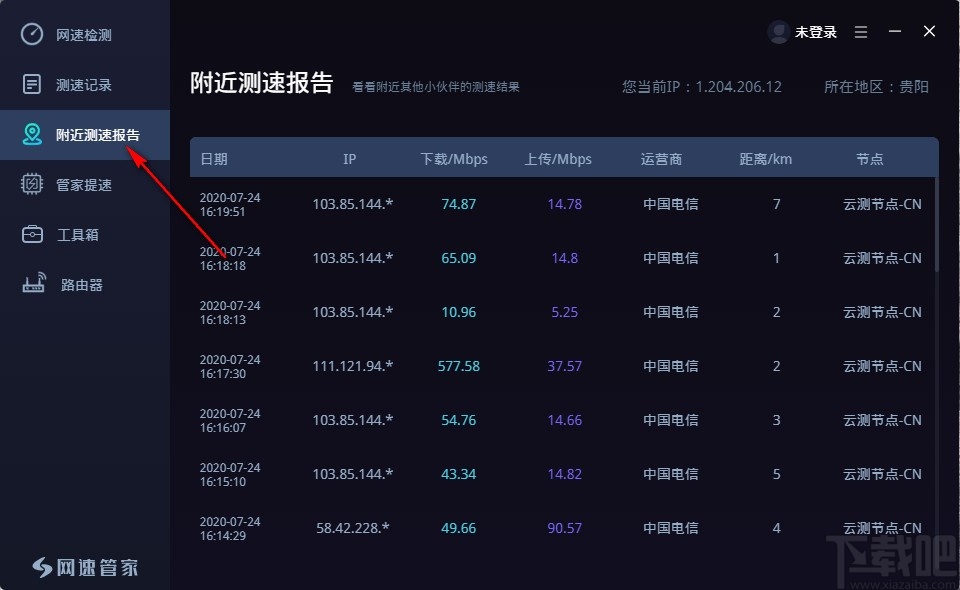
Task: Click the 附近测速报告 location pin icon
Action: [34, 134]
